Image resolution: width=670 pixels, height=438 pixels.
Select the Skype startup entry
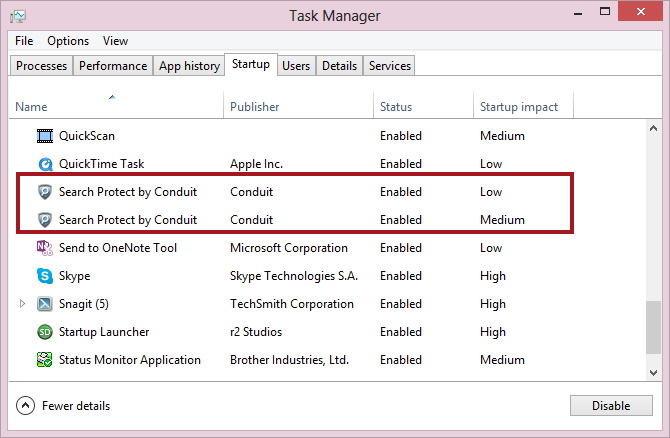74,276
